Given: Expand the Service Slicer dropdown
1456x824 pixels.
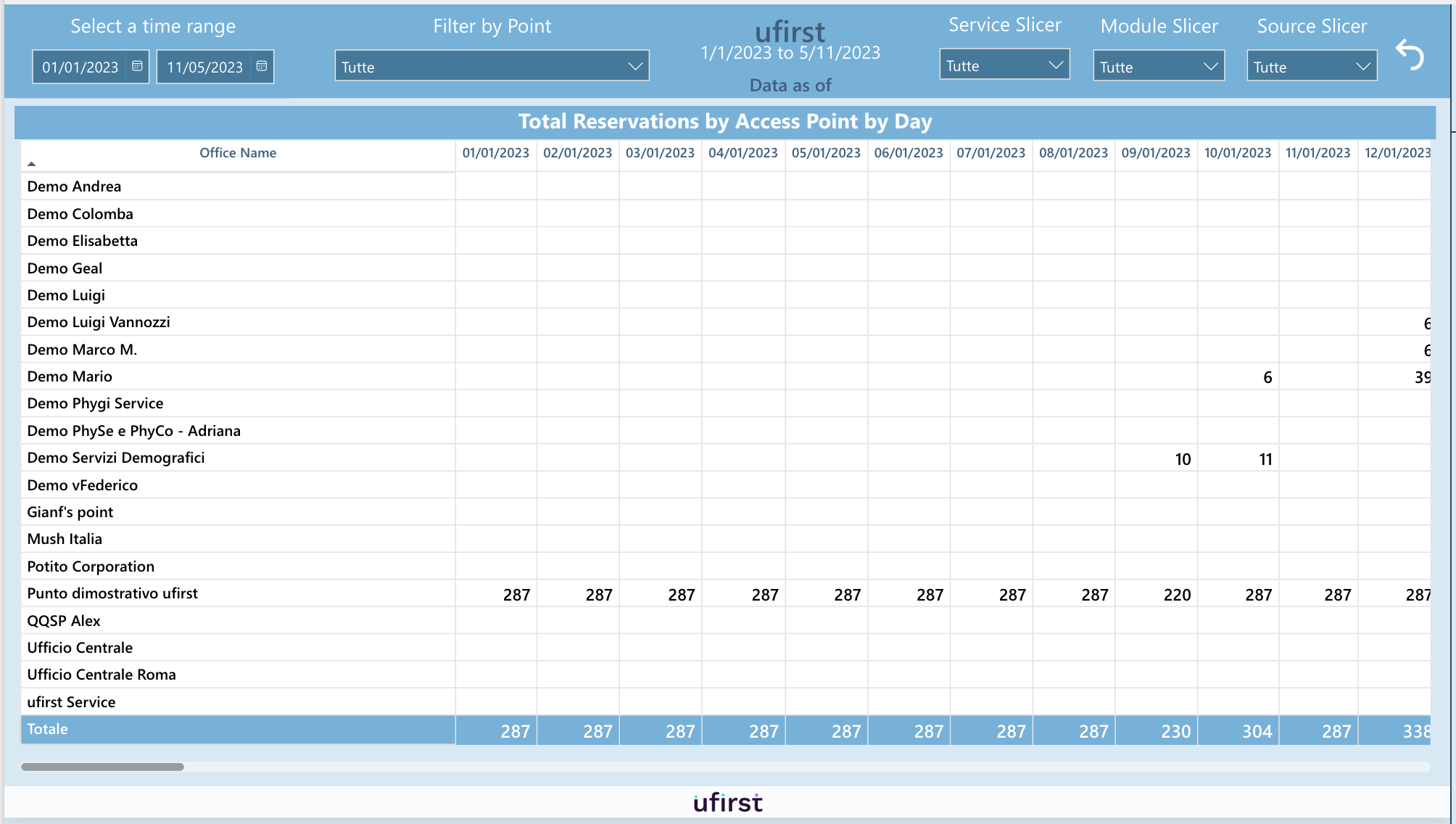Looking at the screenshot, I should (x=1004, y=65).
